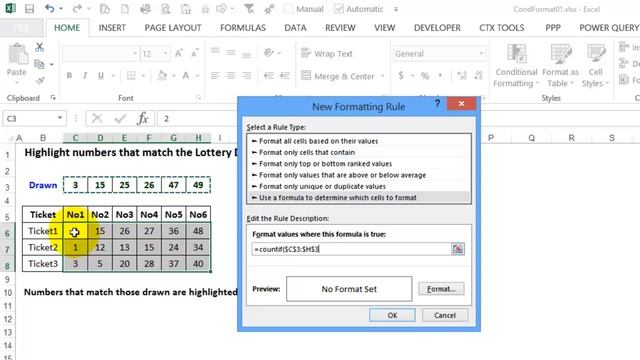Image resolution: width=640 pixels, height=360 pixels.
Task: Select 'Format only cells that contain' rule type
Action: tap(359, 152)
